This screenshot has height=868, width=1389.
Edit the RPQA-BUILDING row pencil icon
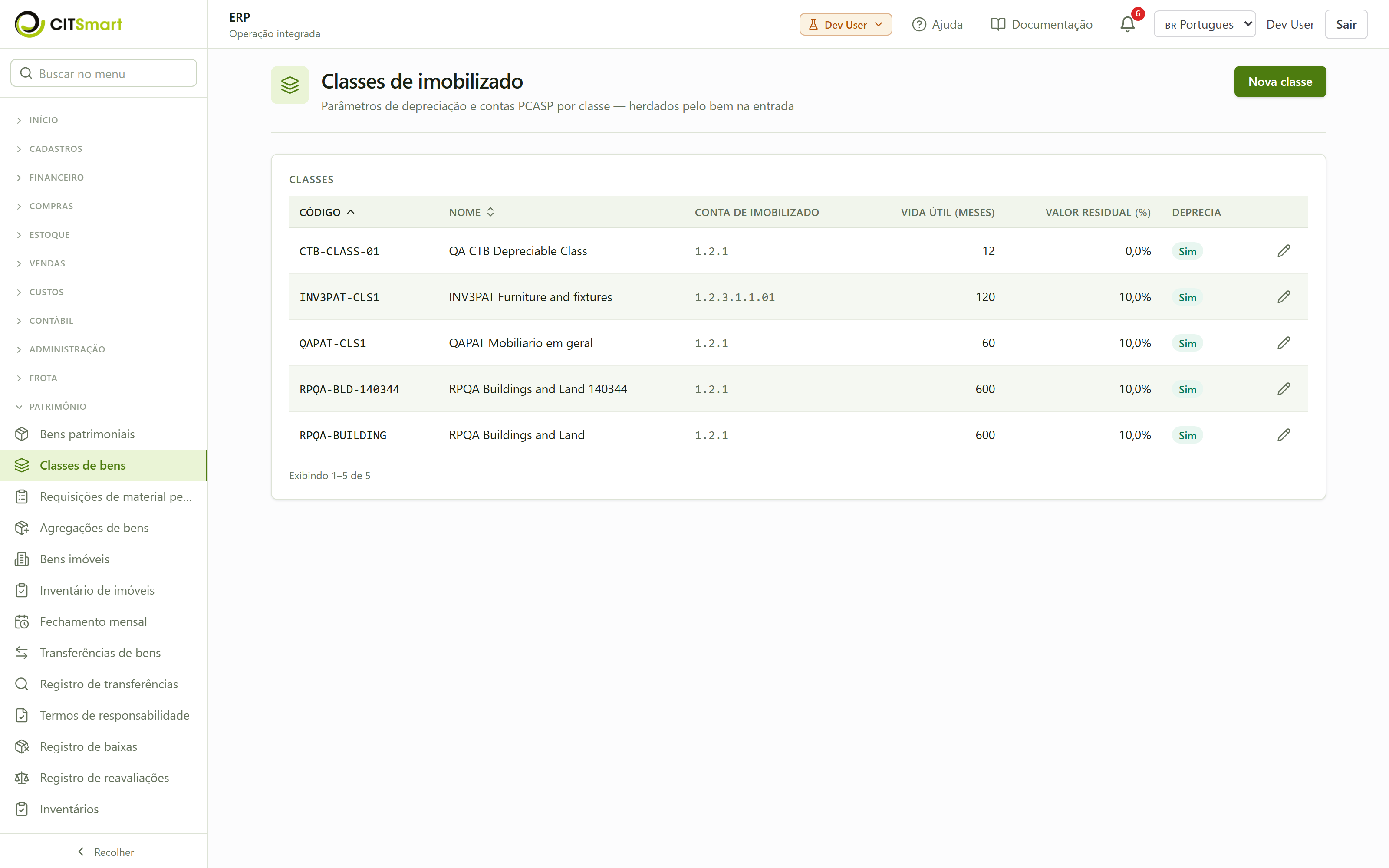coord(1284,434)
